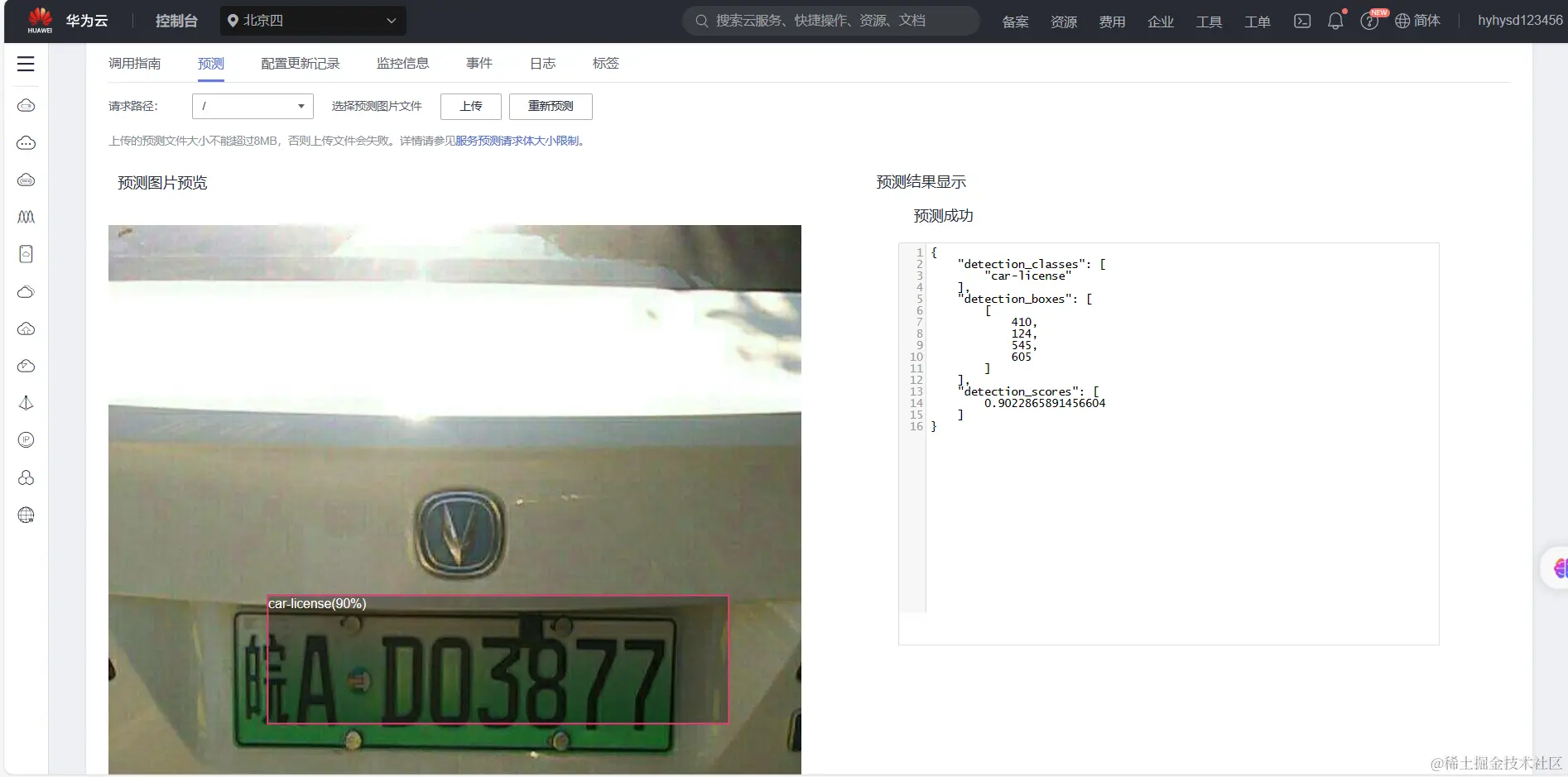Click the car-license(90%) box label
The image size is (1568, 777).
coord(317,604)
